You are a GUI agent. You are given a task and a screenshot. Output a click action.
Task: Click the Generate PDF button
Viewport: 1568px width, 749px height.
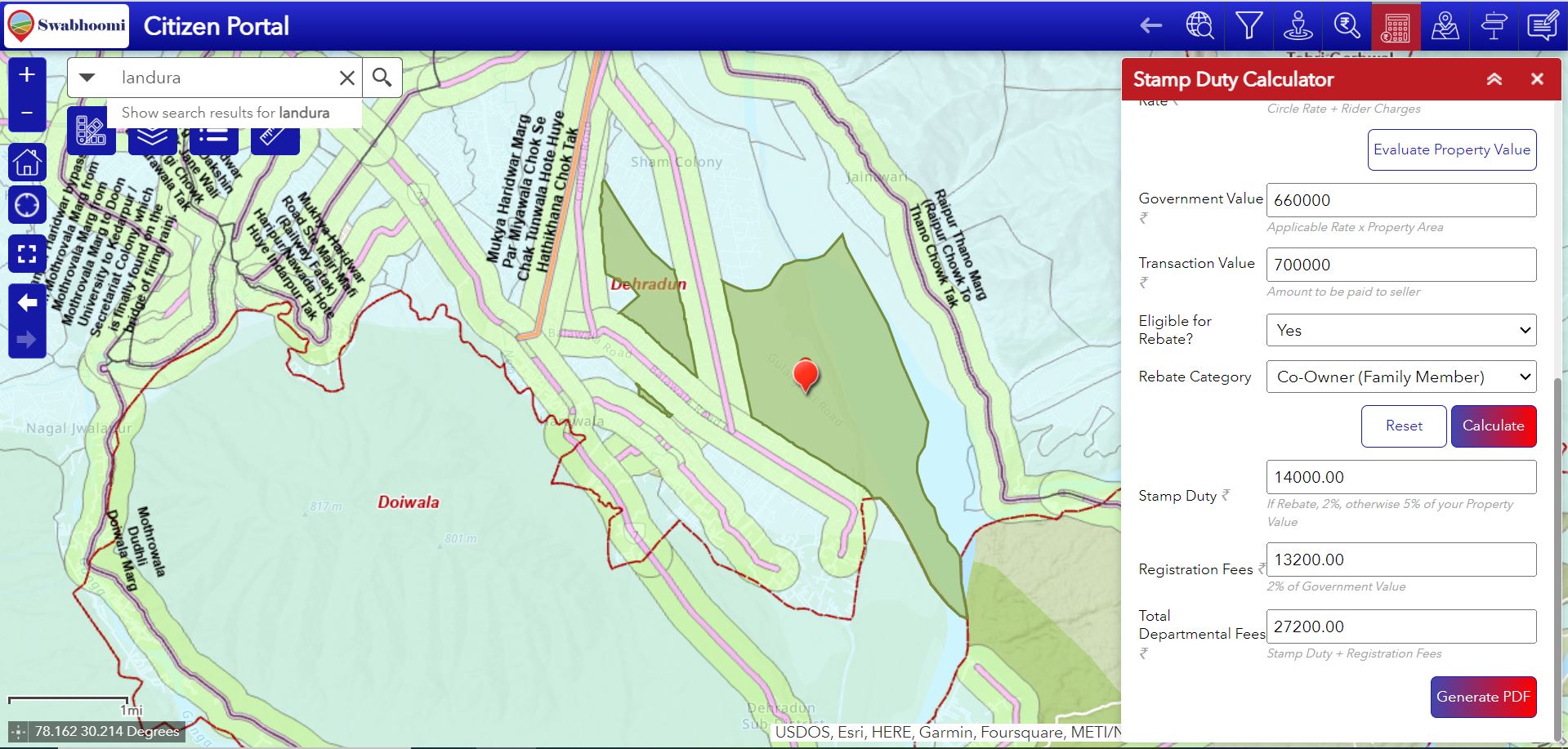(1482, 697)
